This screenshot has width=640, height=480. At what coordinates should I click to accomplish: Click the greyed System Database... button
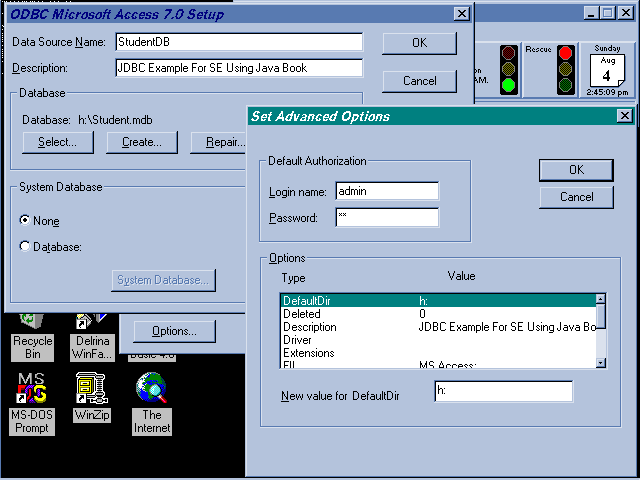point(163,280)
